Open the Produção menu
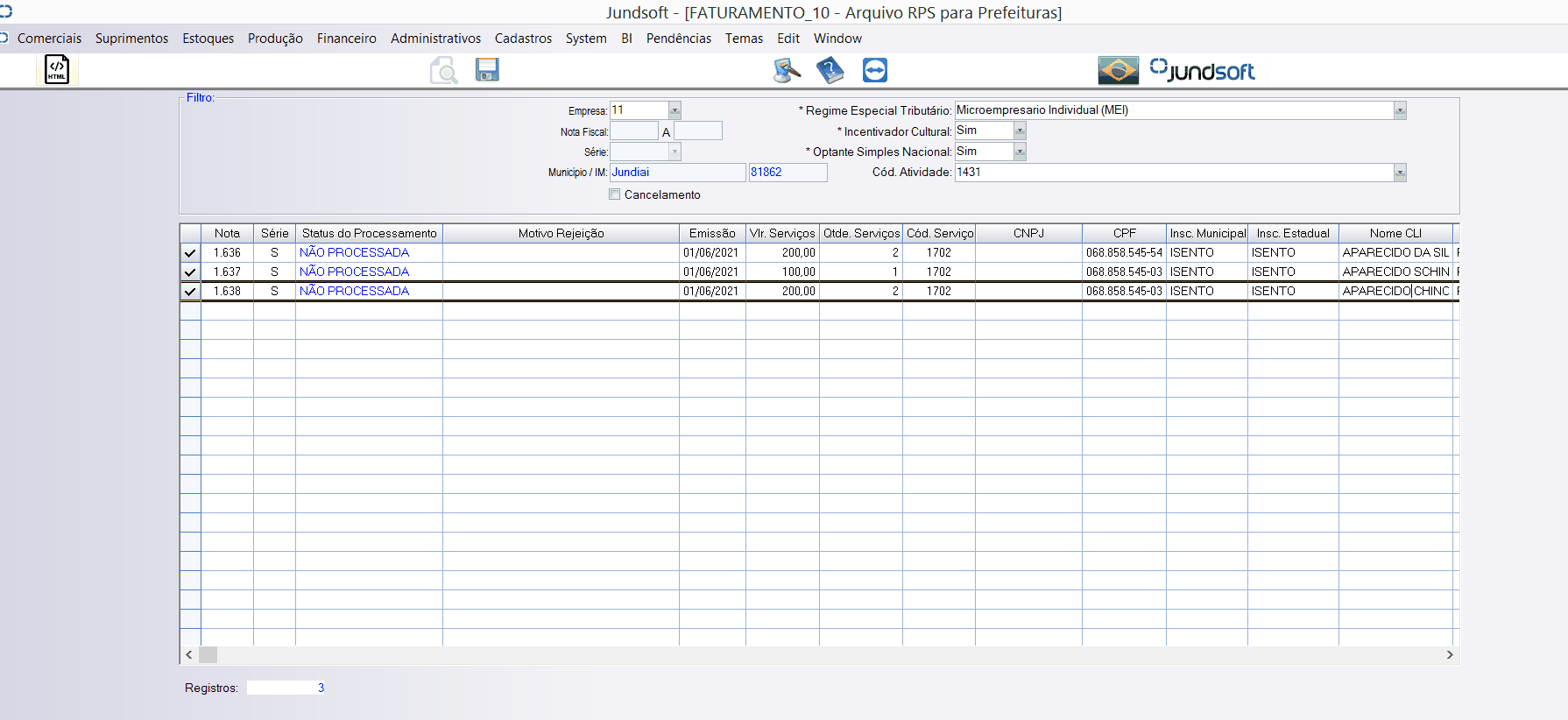Viewport: 1568px width, 720px height. (275, 39)
